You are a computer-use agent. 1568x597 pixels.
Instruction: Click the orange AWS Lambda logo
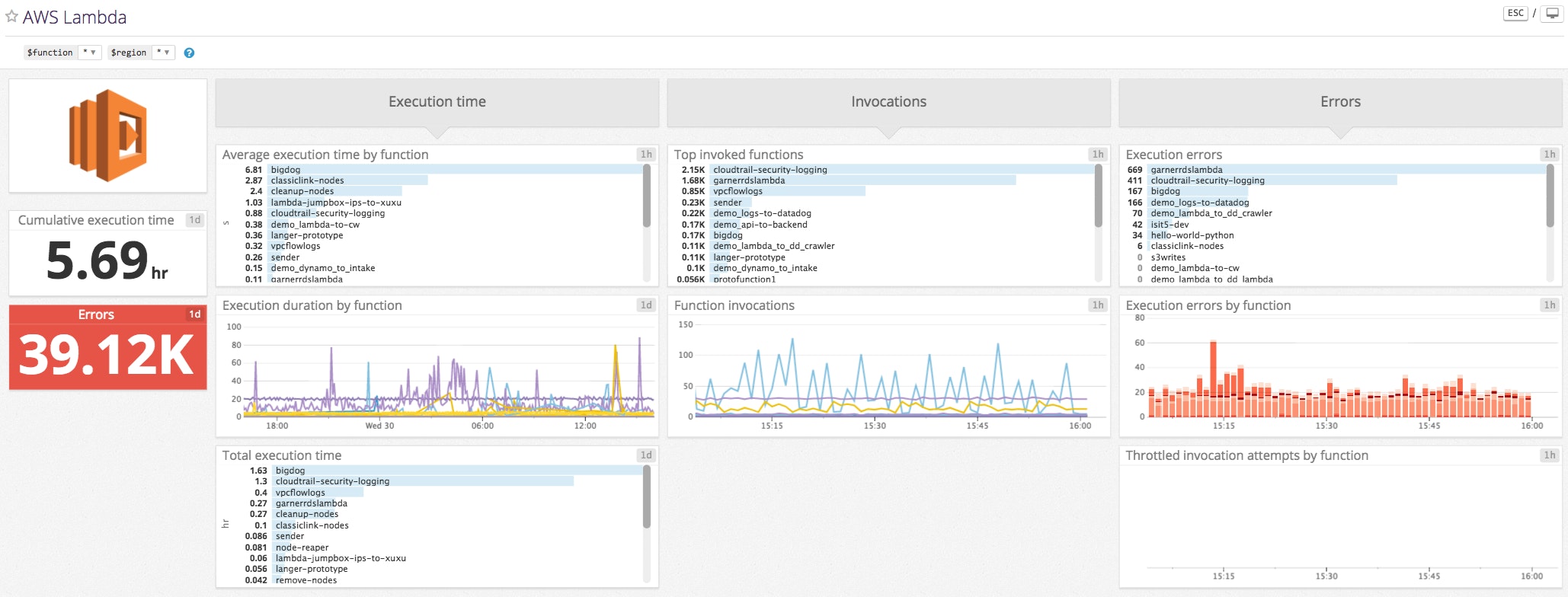click(x=107, y=136)
